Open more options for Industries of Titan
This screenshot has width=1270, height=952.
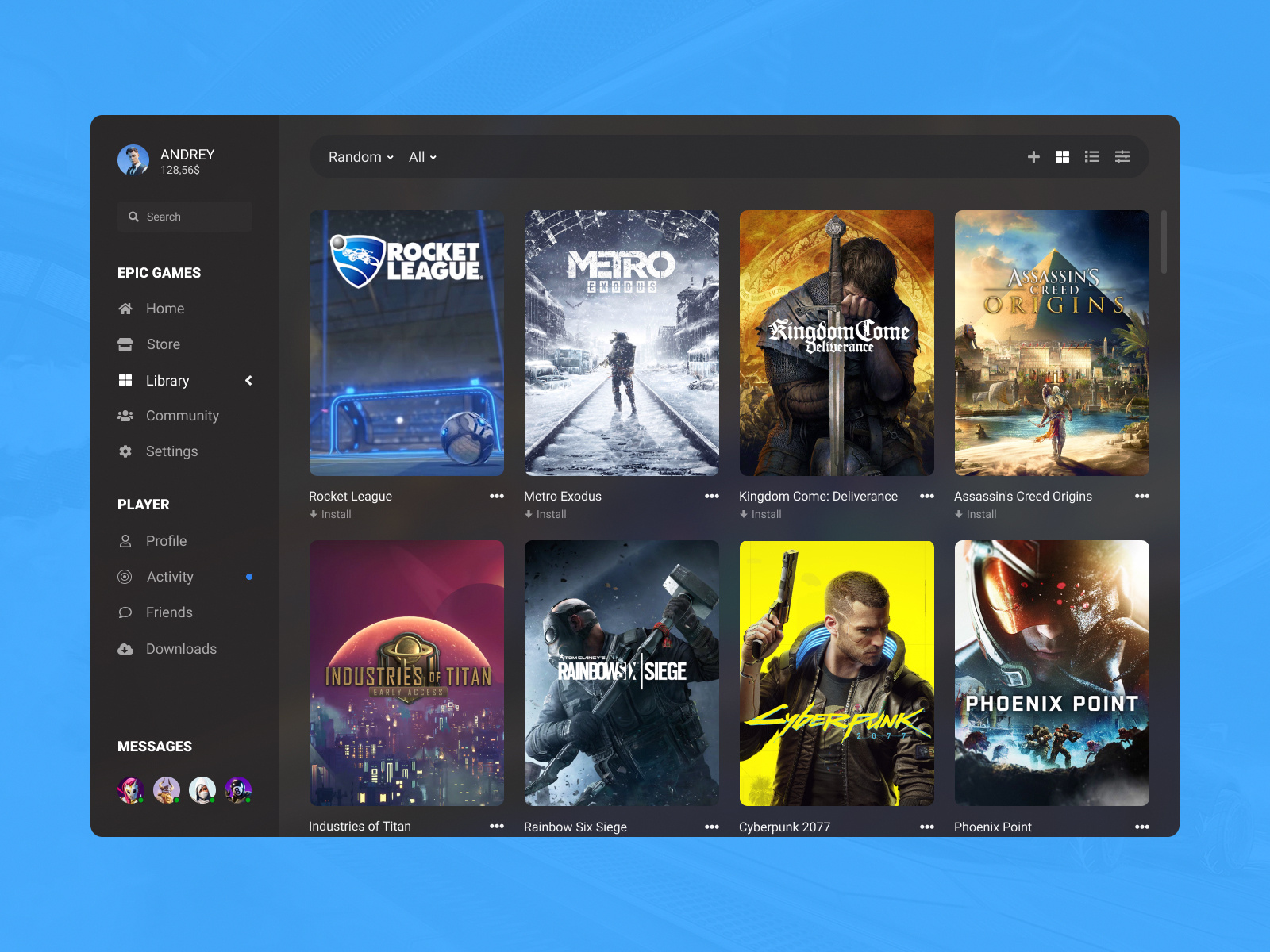[x=497, y=826]
